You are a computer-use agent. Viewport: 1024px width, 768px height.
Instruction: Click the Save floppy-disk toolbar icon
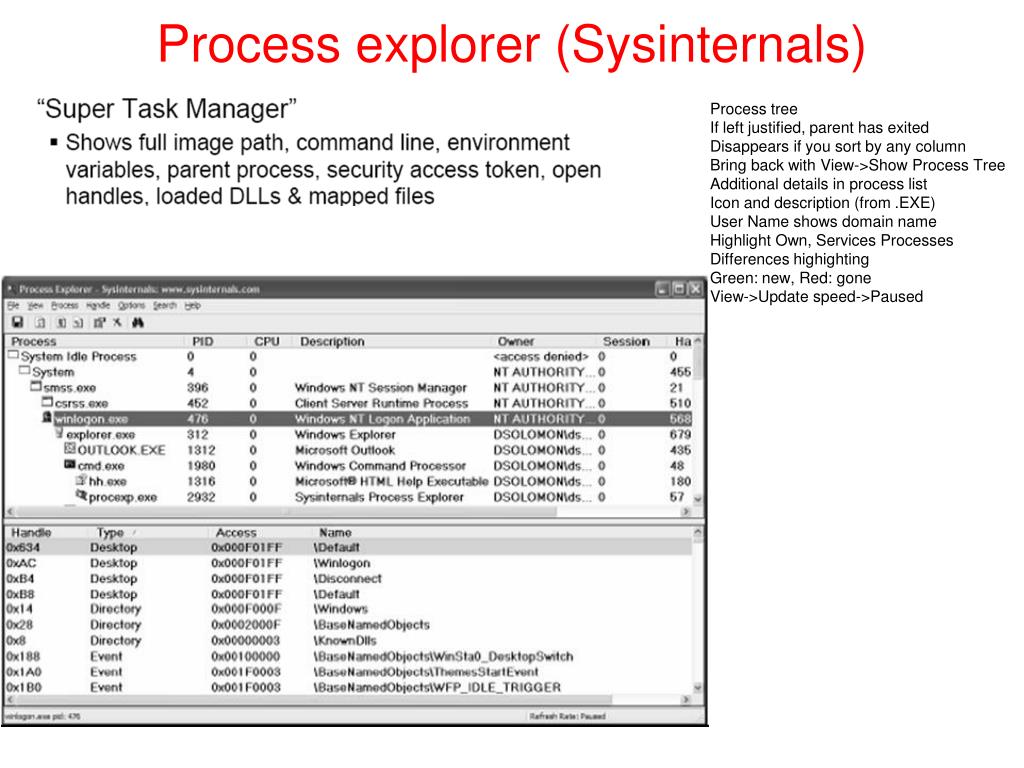pos(18,322)
